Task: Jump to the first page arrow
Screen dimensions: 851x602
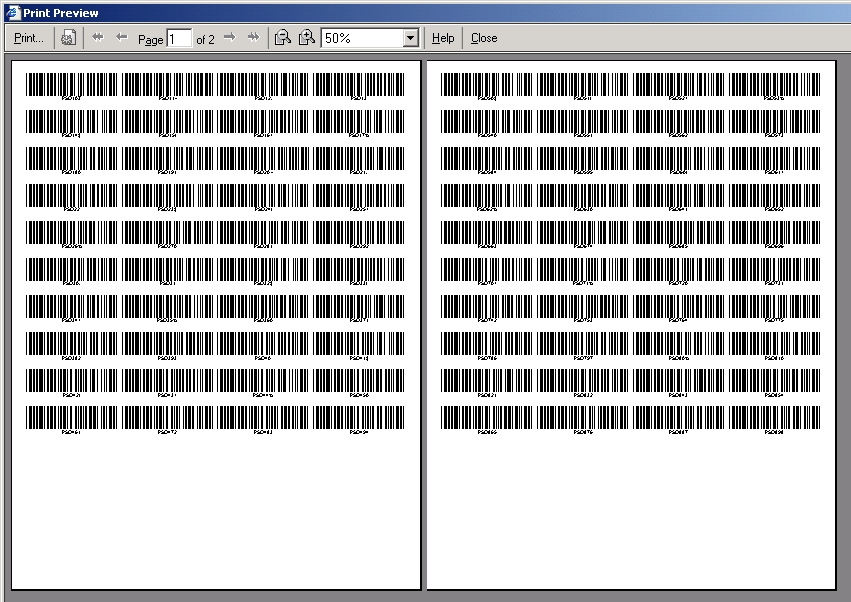Action: click(x=98, y=37)
